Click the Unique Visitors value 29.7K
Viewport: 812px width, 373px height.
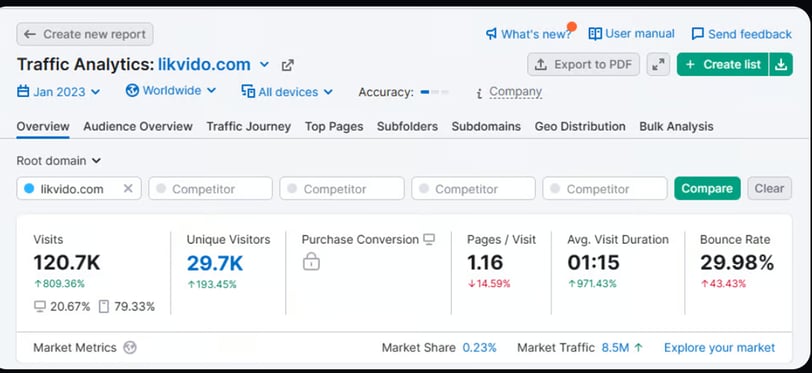click(215, 263)
